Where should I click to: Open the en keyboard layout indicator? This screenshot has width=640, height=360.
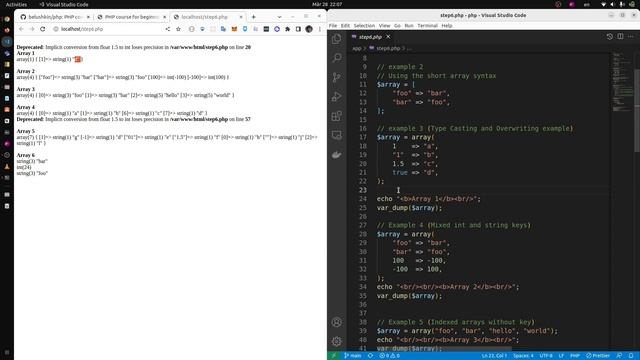click(x=587, y=4)
